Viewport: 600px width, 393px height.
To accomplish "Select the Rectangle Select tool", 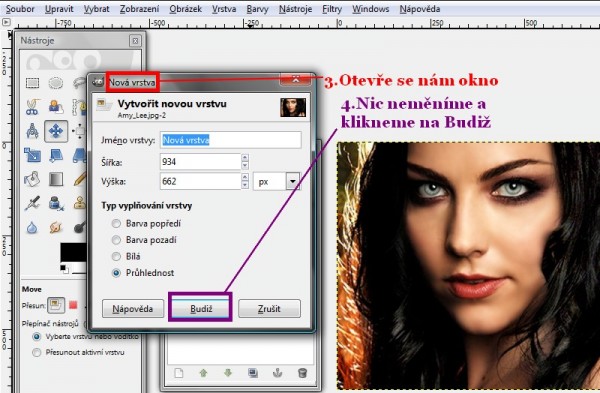I will tap(33, 83).
